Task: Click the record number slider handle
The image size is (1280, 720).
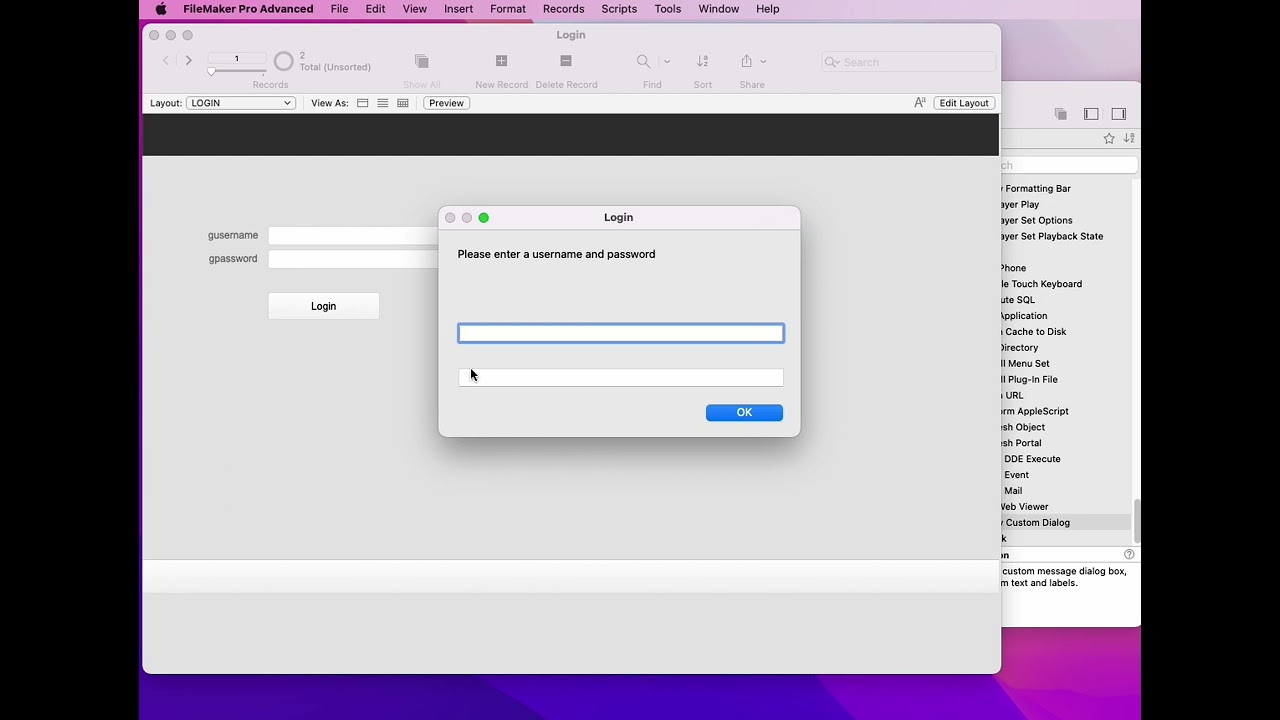Action: pos(211,72)
